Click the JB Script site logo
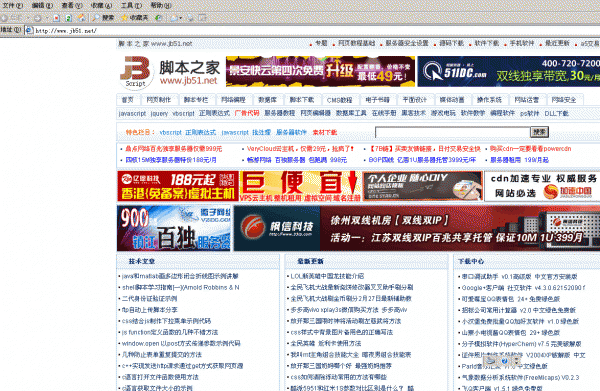 [x=135, y=73]
